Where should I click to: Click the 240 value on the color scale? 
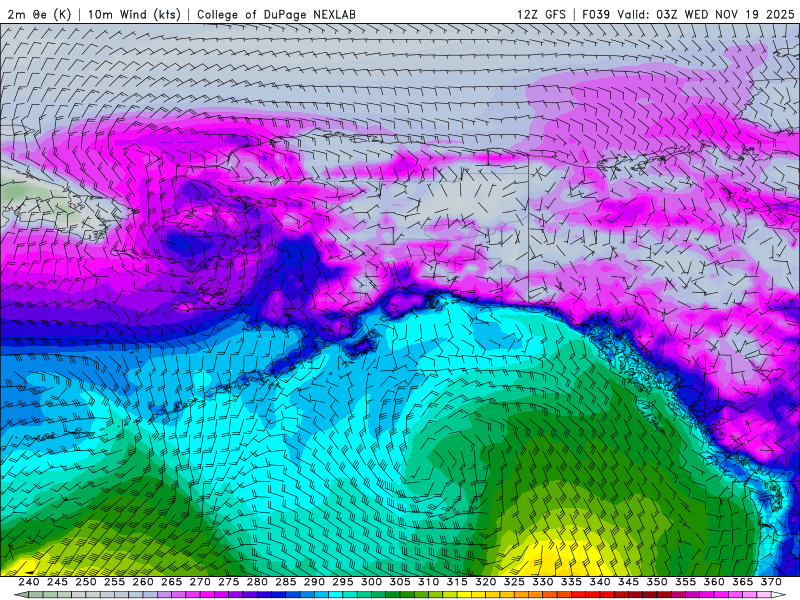pyautogui.click(x=29, y=582)
